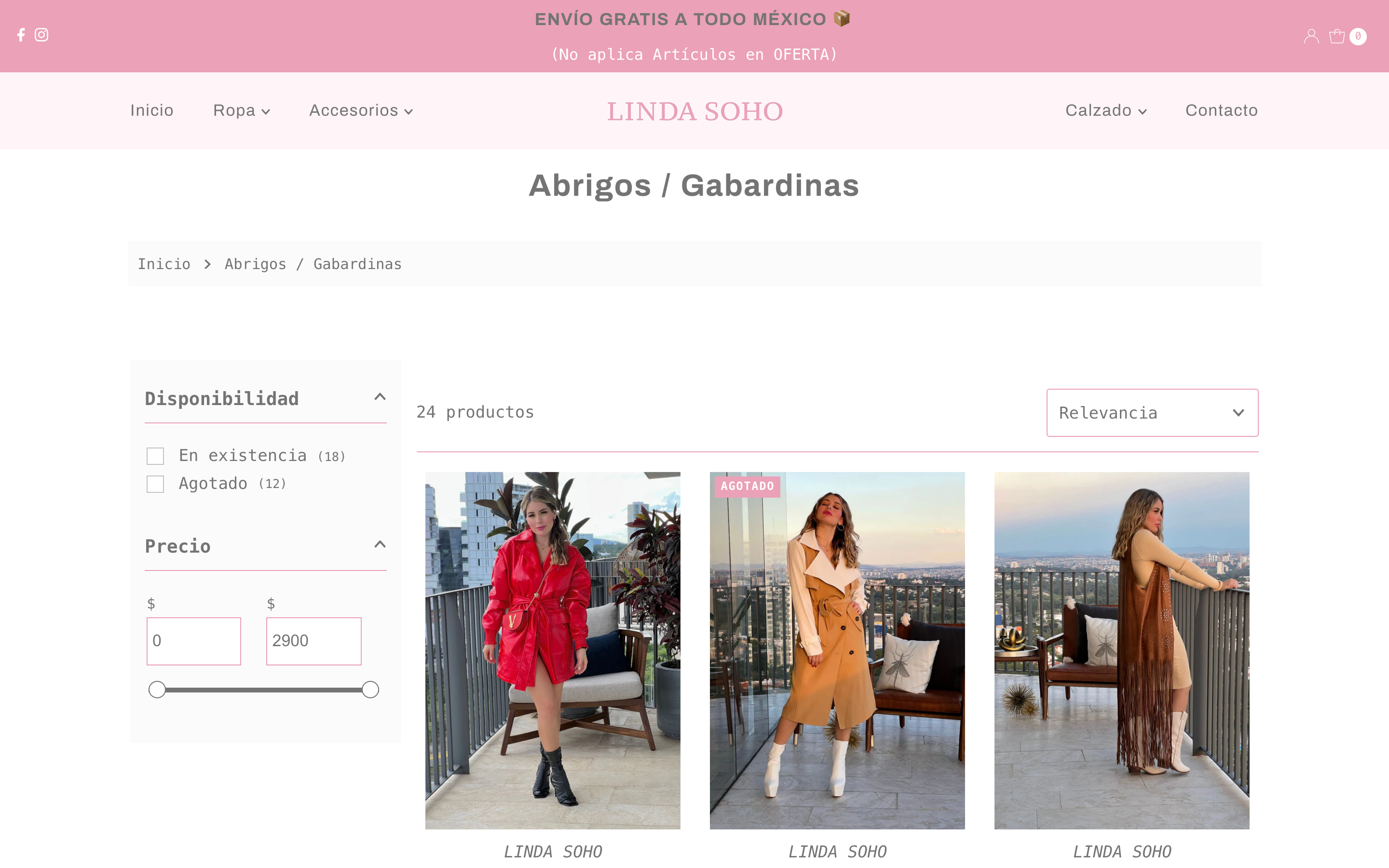Open the Relevancia sort dropdown
This screenshot has width=1389, height=868.
pyautogui.click(x=1152, y=413)
